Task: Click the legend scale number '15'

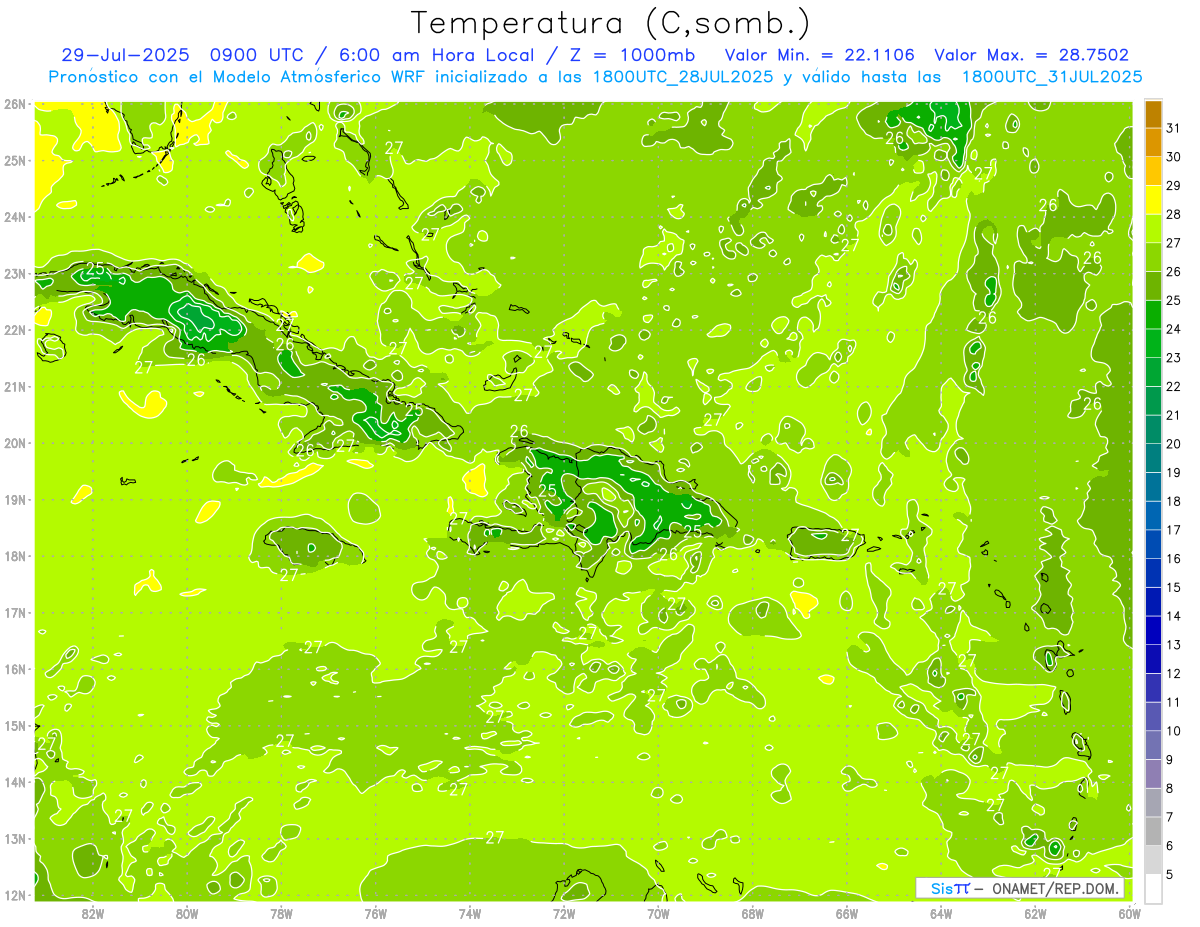Action: click(1174, 588)
